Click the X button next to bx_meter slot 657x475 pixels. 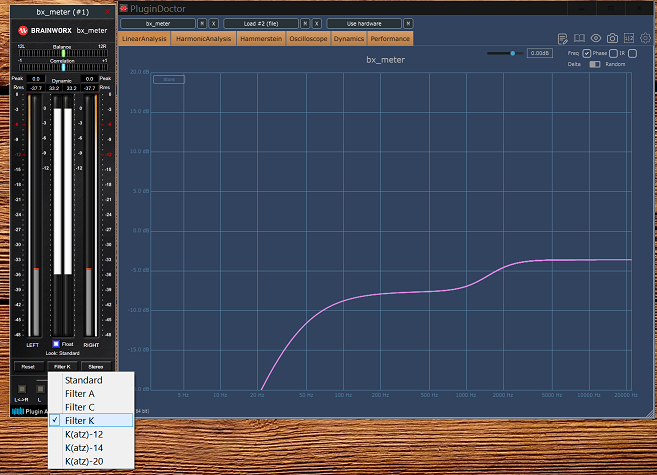click(214, 23)
